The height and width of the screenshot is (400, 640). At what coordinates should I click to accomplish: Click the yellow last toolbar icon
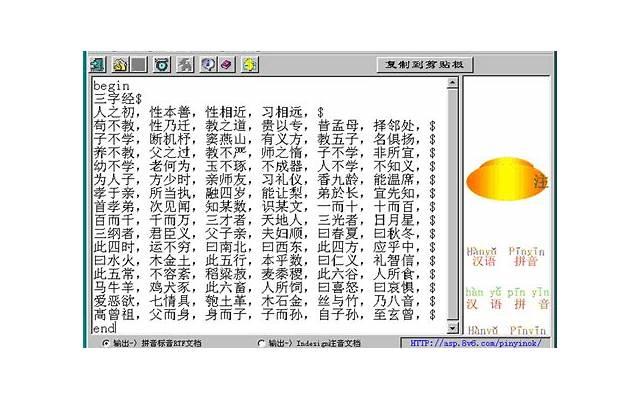click(249, 64)
